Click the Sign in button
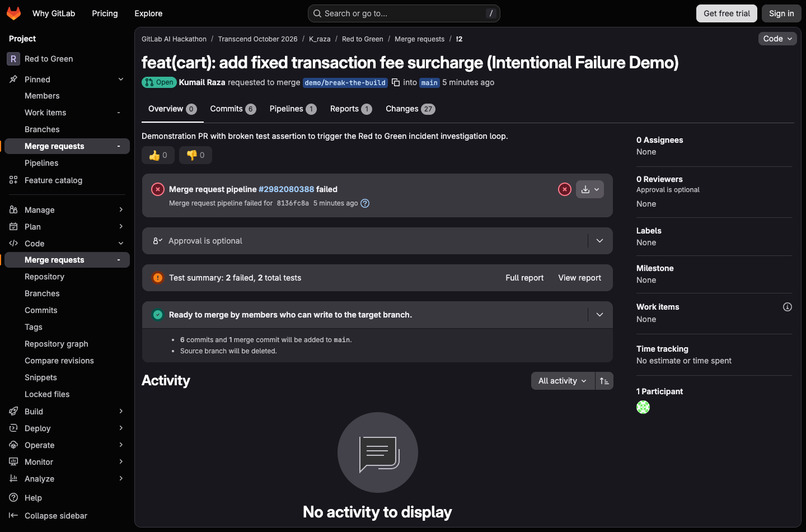The width and height of the screenshot is (806, 532). pyautogui.click(x=781, y=13)
